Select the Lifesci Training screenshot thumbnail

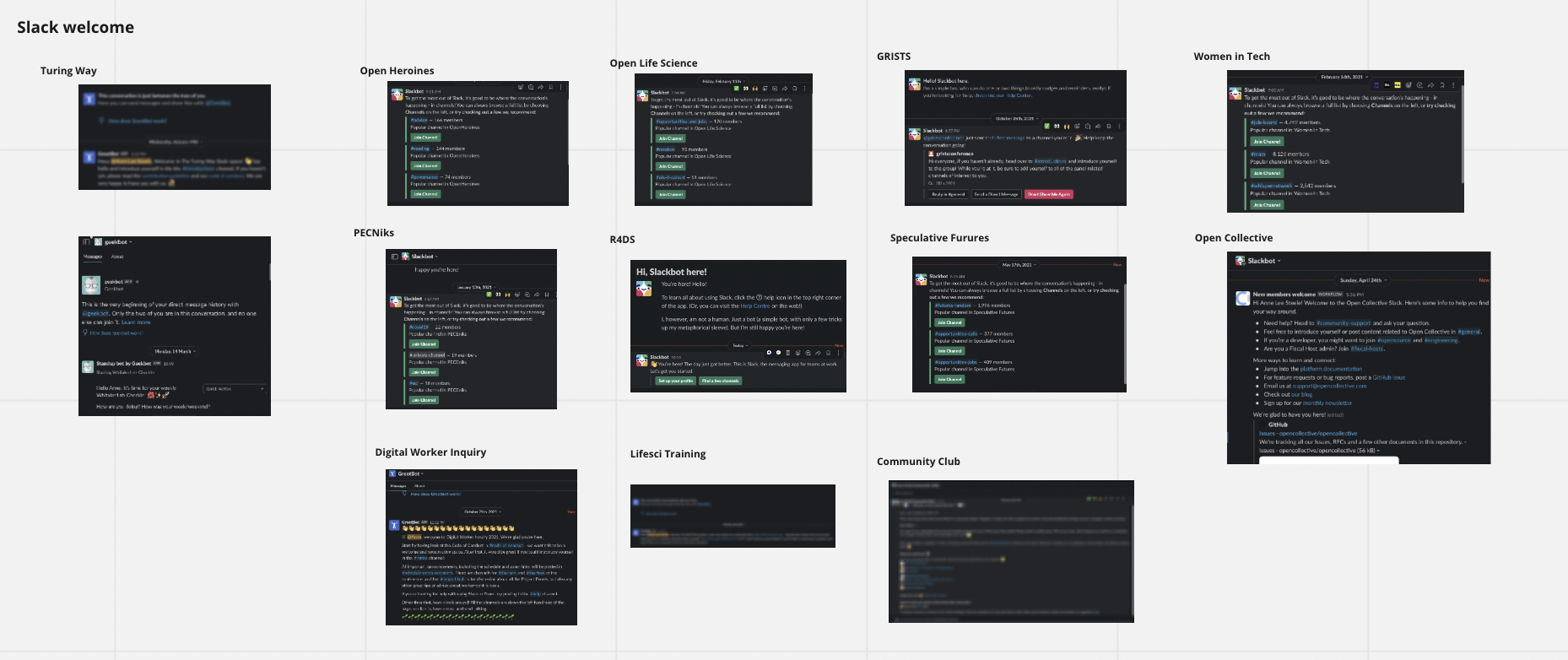[x=733, y=516]
